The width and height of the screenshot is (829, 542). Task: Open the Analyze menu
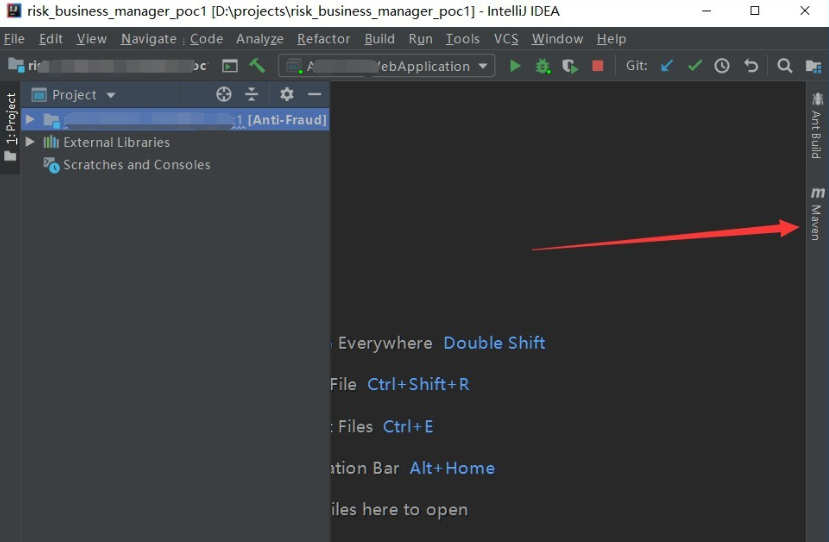(x=260, y=39)
